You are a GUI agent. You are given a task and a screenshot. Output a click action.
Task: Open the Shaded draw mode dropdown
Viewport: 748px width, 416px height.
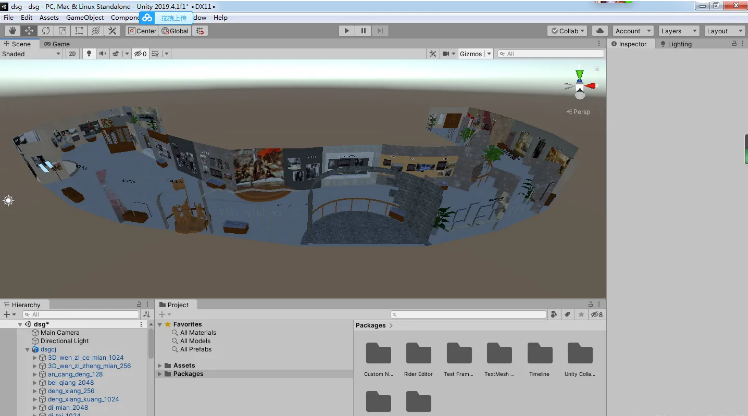click(x=30, y=54)
